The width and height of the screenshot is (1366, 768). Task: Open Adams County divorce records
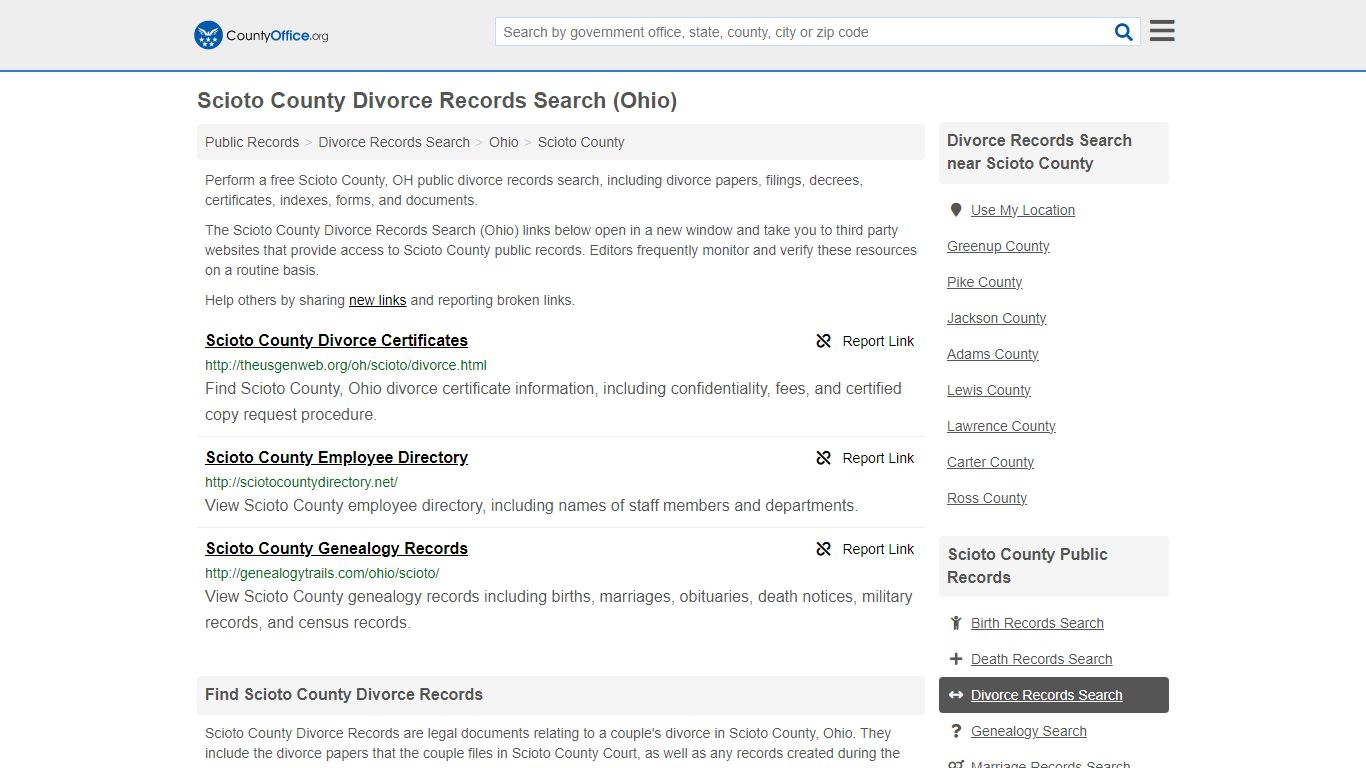tap(992, 354)
